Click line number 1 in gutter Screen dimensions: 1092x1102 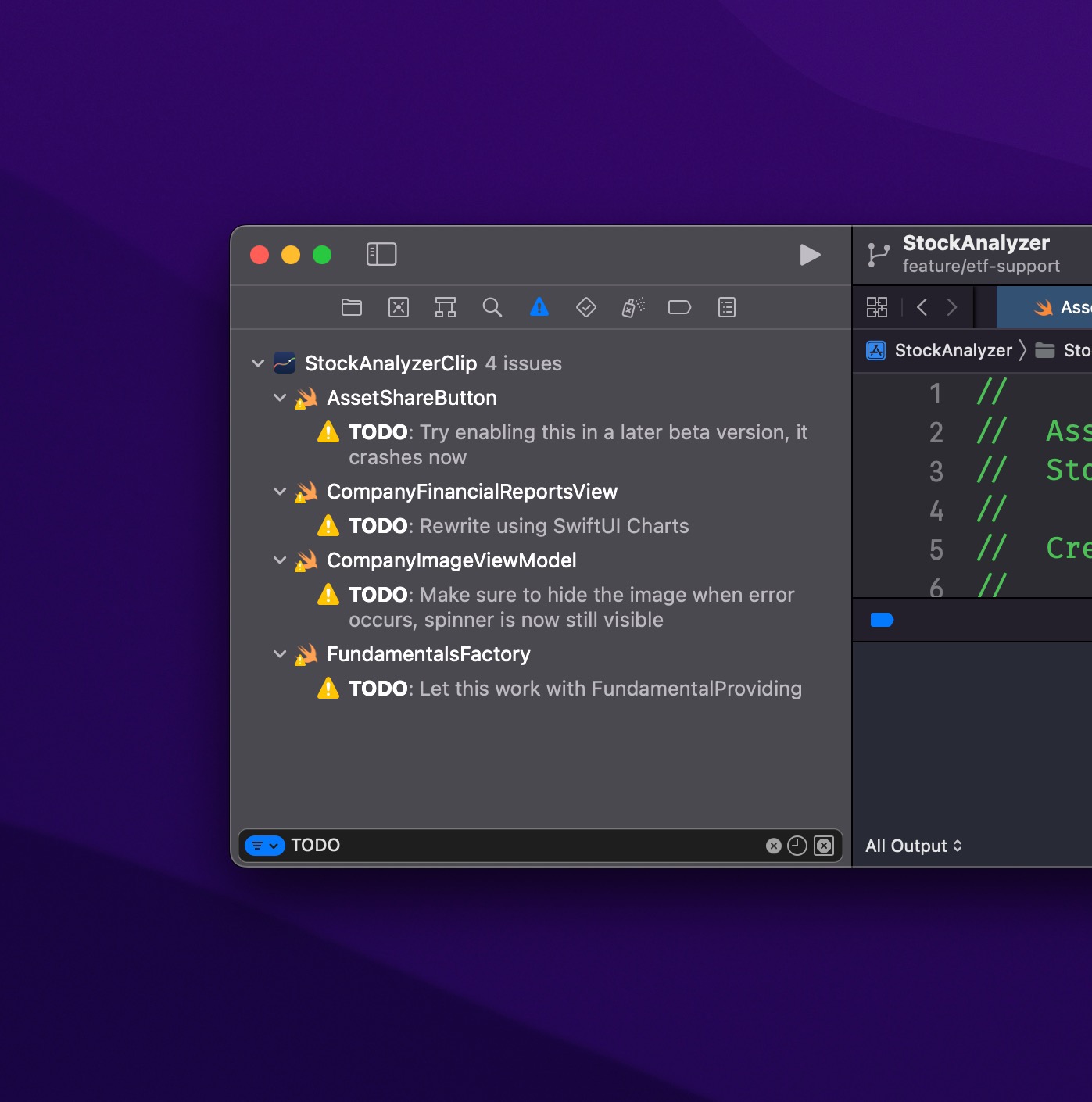pos(936,393)
